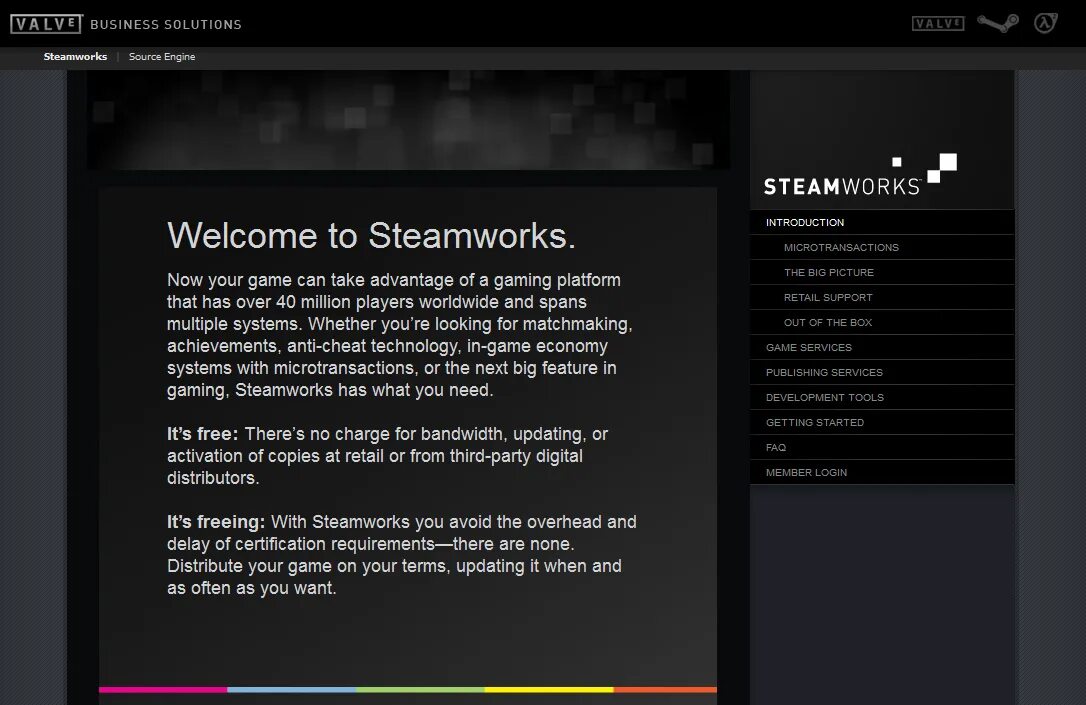Open Development Tools page
This screenshot has height=705, width=1086.
(882, 397)
